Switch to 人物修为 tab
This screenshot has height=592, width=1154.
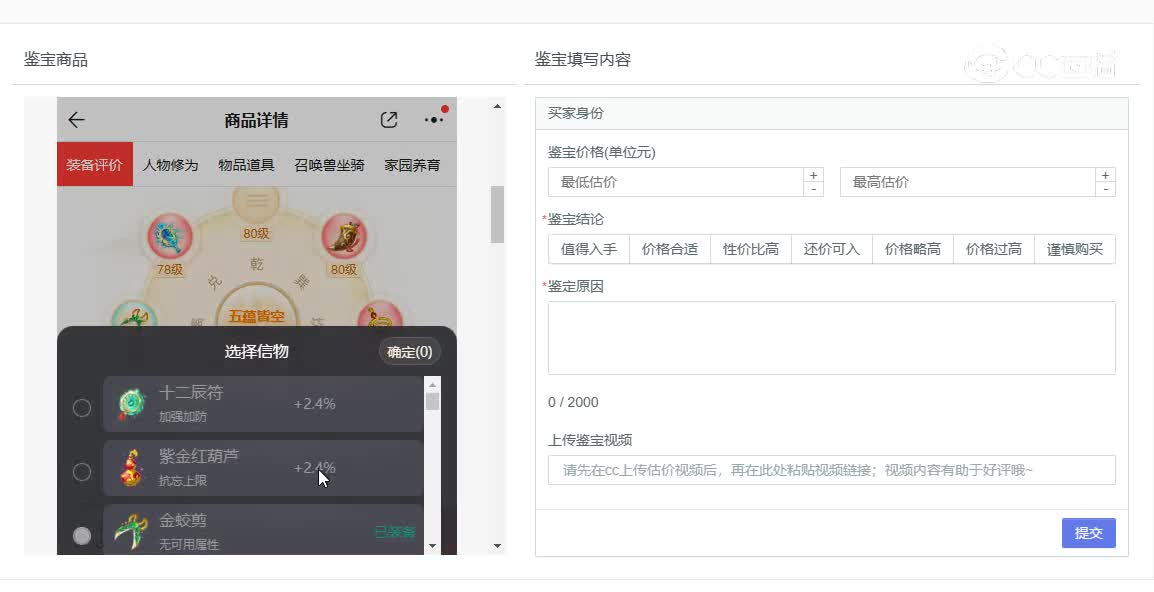click(170, 165)
